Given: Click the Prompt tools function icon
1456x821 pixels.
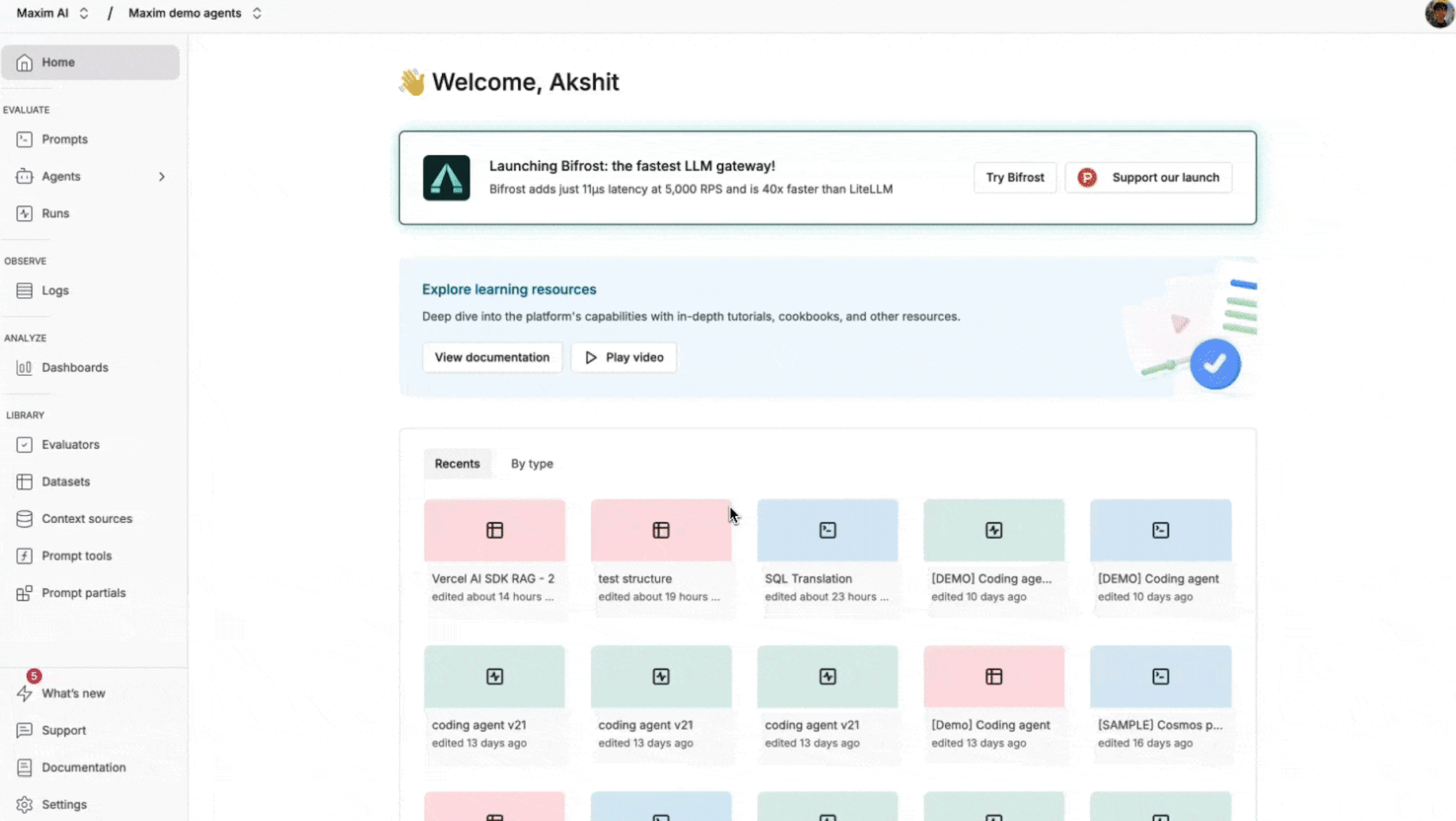Looking at the screenshot, I should pos(25,556).
